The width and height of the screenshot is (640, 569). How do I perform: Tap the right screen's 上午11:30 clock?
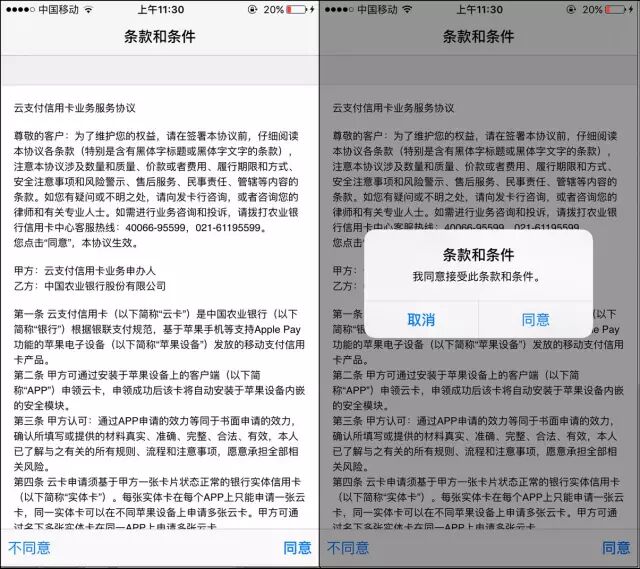pyautogui.click(x=479, y=9)
